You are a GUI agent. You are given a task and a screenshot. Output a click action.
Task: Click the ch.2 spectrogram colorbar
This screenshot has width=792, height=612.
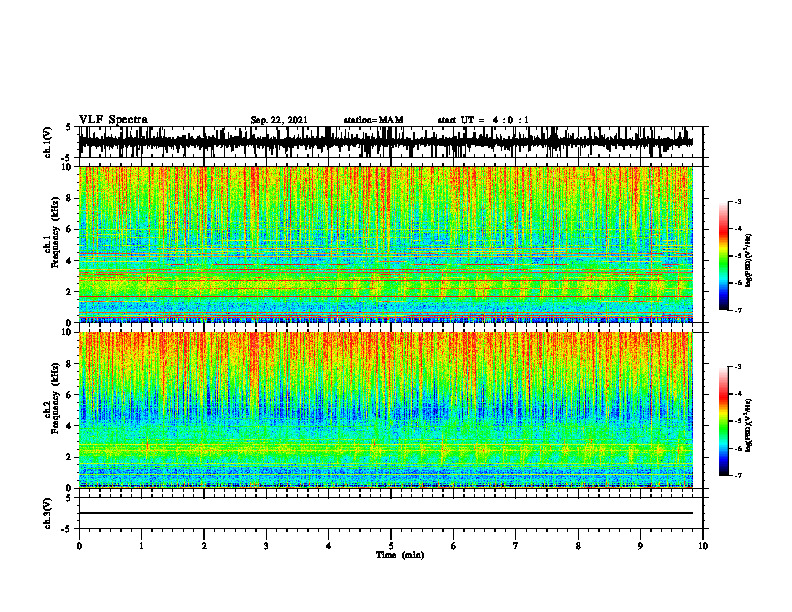pyautogui.click(x=724, y=421)
